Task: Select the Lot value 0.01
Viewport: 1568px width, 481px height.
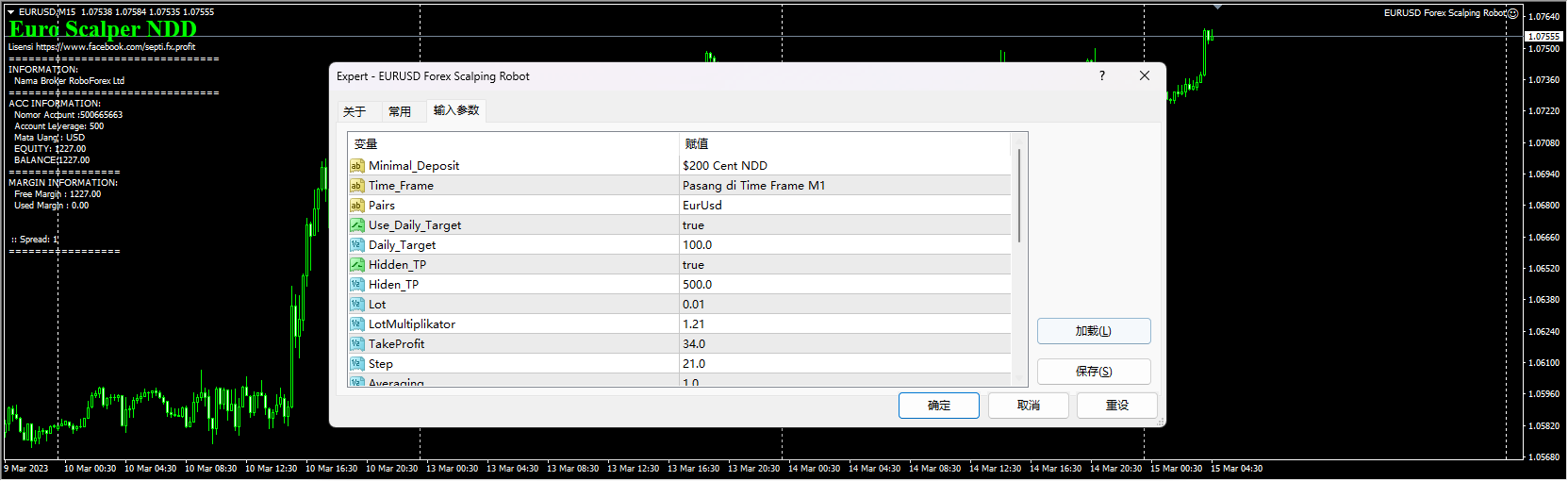Action: pyautogui.click(x=844, y=305)
